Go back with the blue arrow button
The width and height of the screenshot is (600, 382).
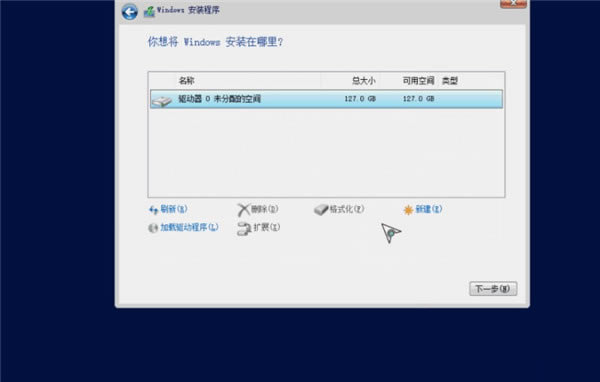(130, 12)
